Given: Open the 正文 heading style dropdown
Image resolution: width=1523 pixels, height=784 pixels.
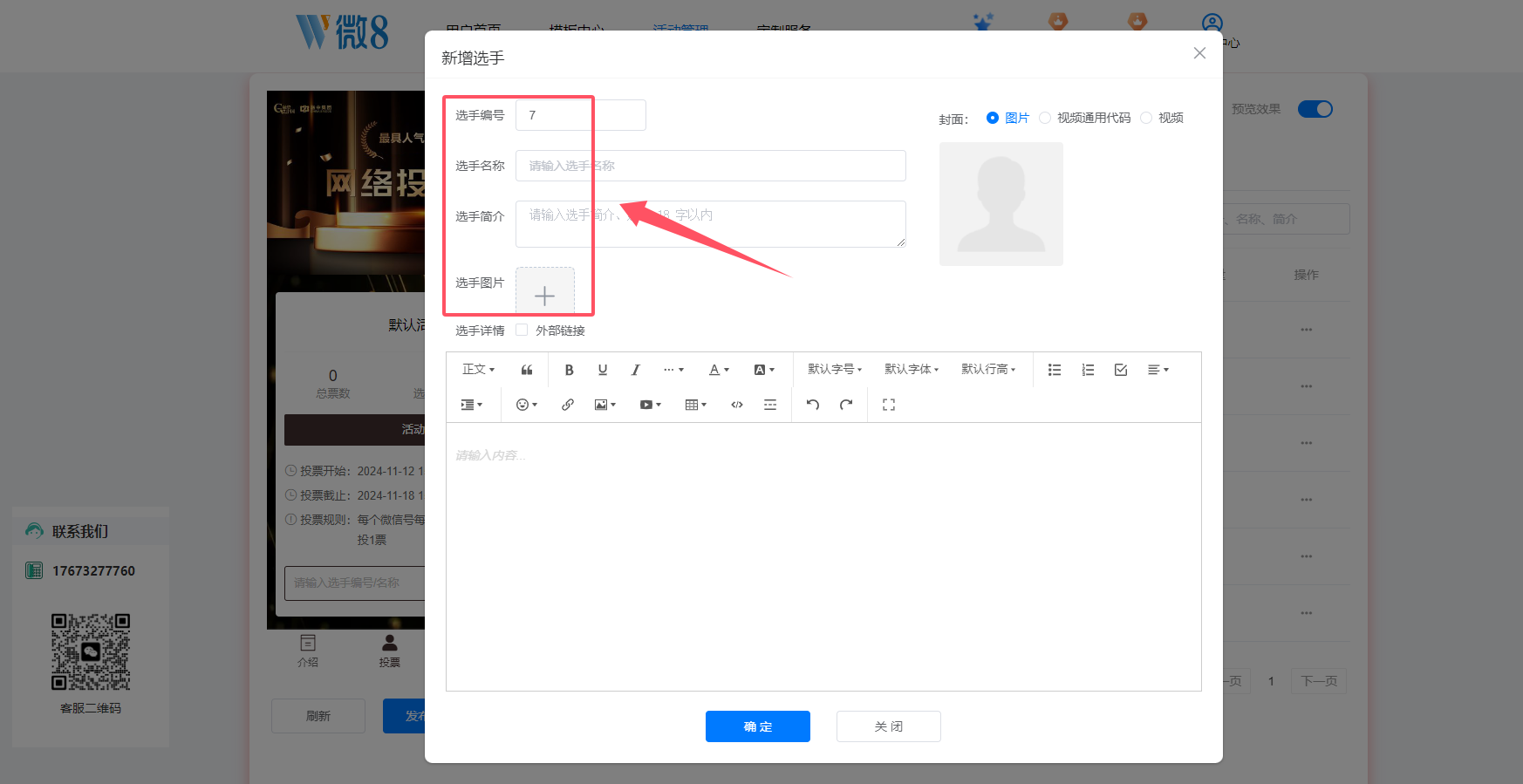Looking at the screenshot, I should 478,370.
